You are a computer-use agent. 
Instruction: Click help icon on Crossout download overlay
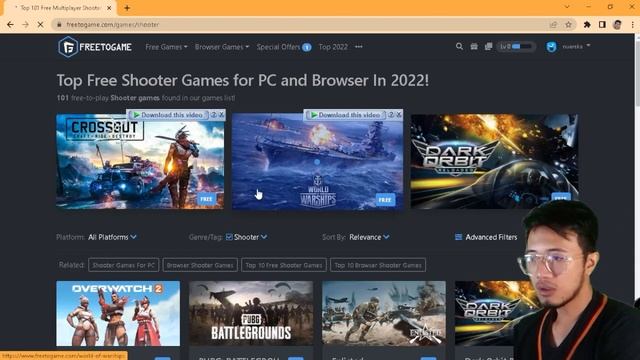pyautogui.click(x=213, y=115)
